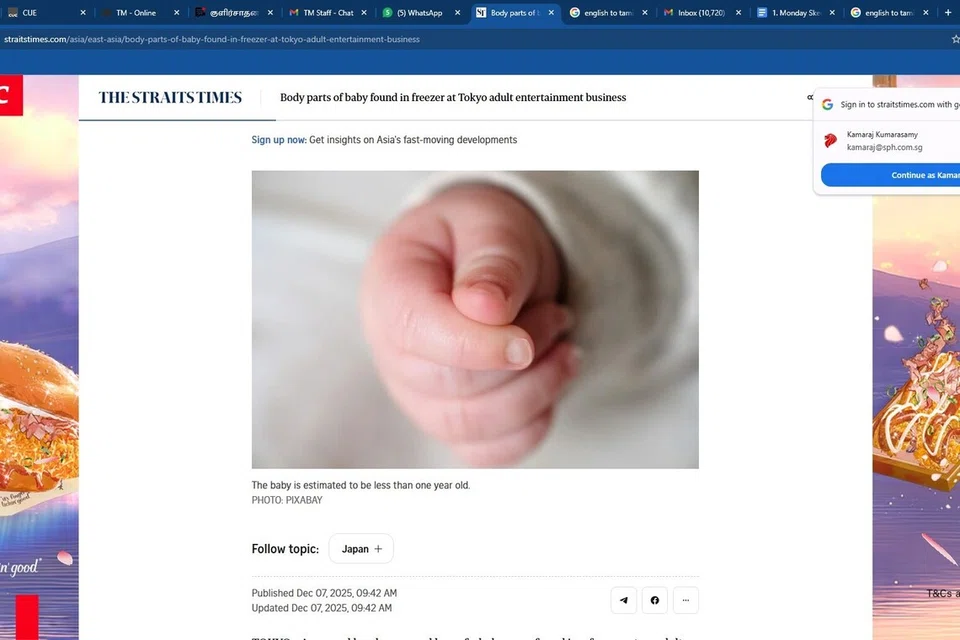
Task: Share article via Facebook icon
Action: [x=654, y=600]
